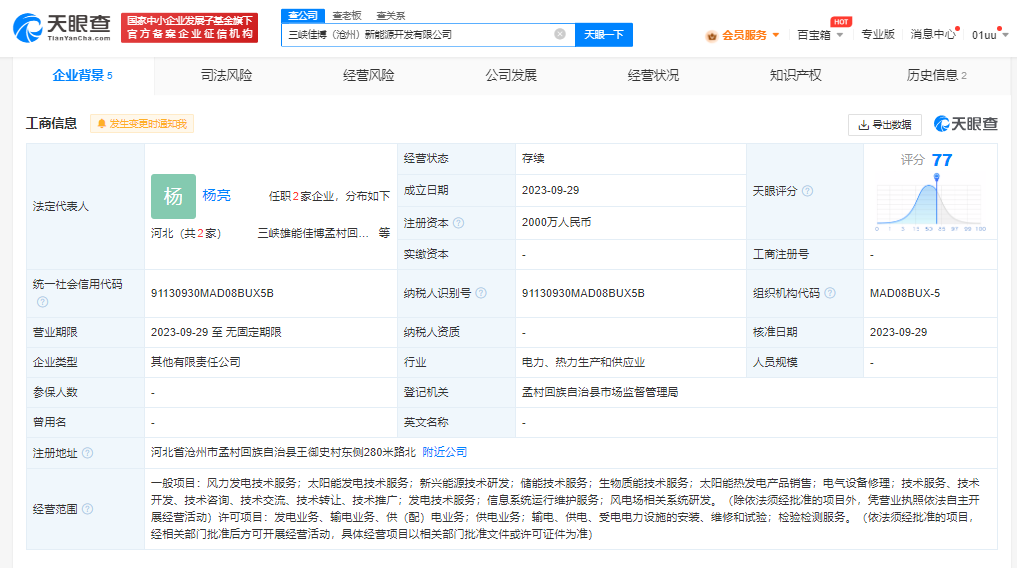
Task: Click the 导出数据 export button
Action: point(885,125)
